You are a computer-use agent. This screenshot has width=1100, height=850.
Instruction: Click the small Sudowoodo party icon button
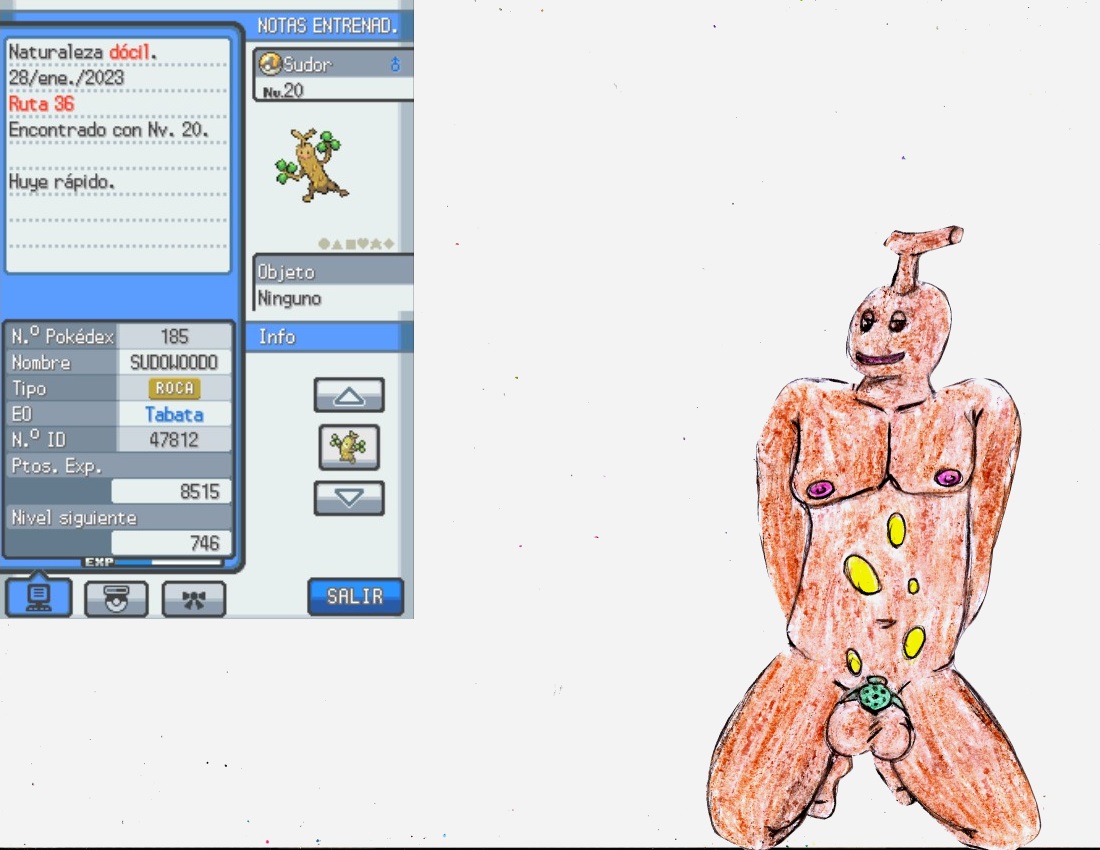click(x=349, y=447)
